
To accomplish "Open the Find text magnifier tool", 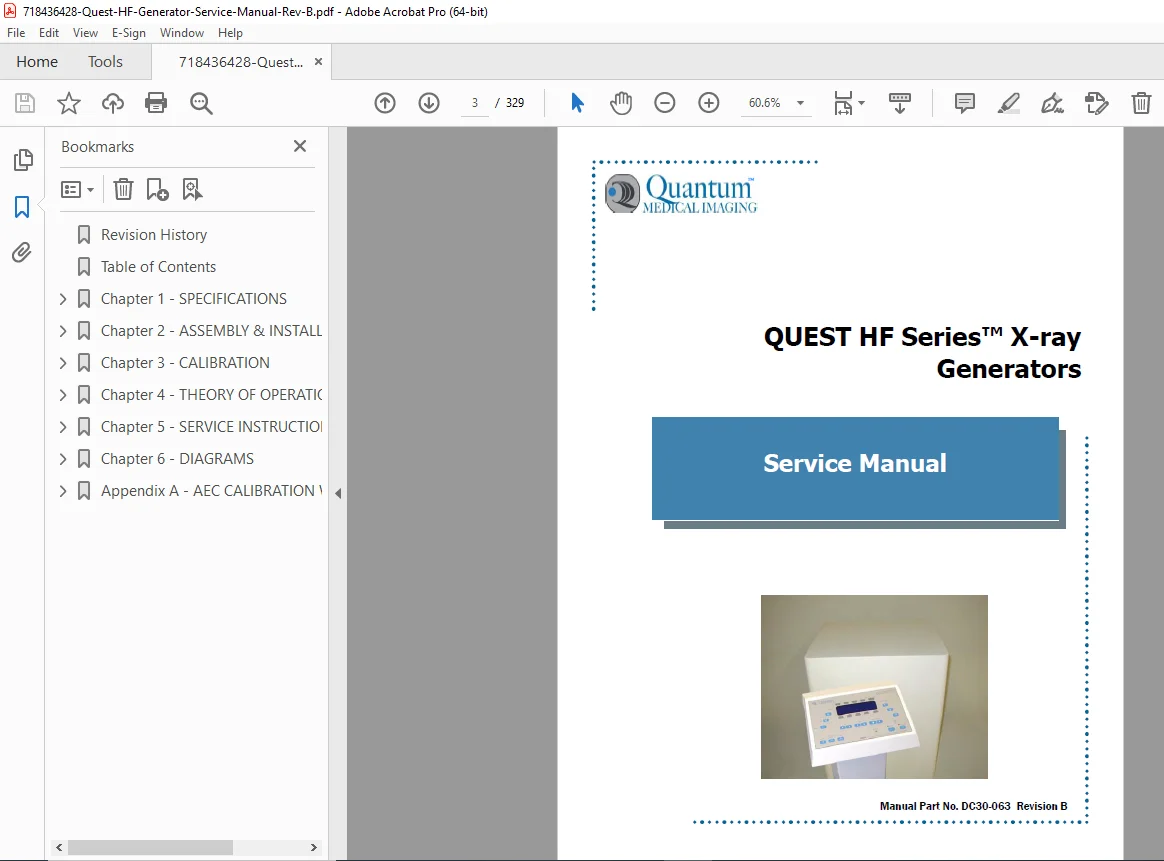I will point(201,103).
